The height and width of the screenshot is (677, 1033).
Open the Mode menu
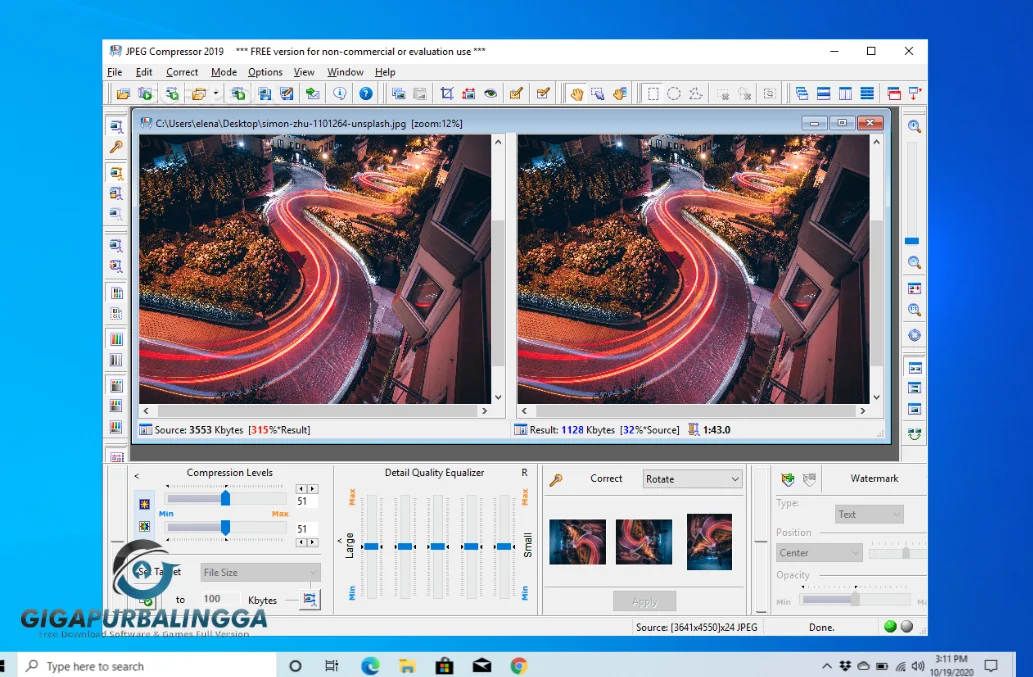coord(223,72)
